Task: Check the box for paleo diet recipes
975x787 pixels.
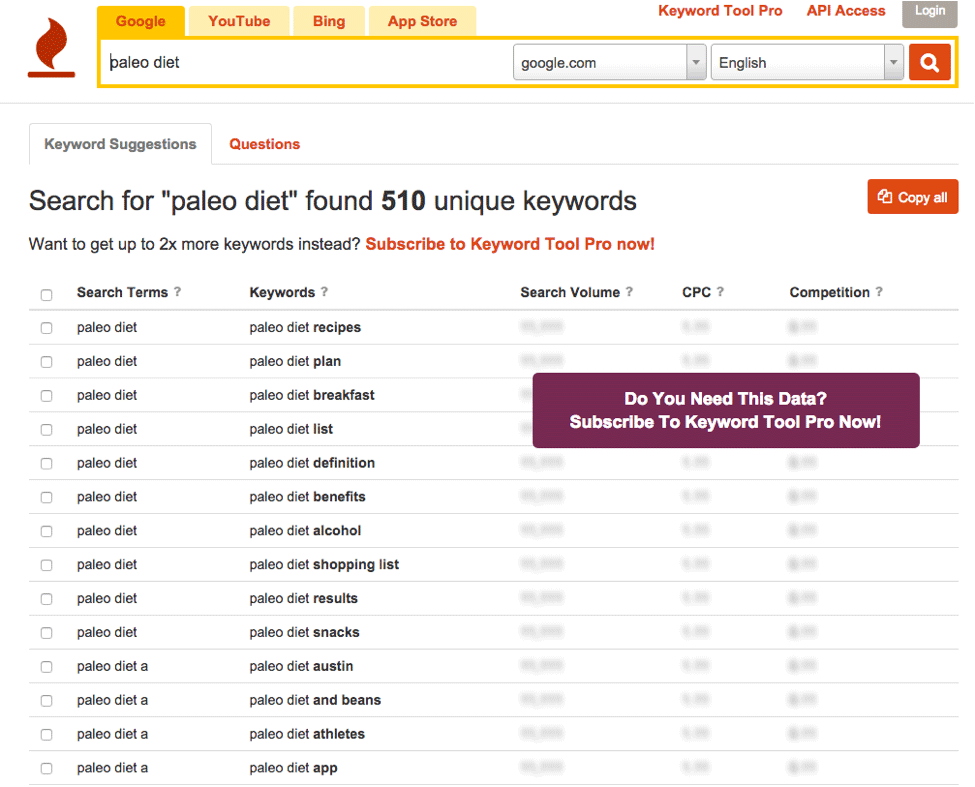Action: [x=47, y=328]
